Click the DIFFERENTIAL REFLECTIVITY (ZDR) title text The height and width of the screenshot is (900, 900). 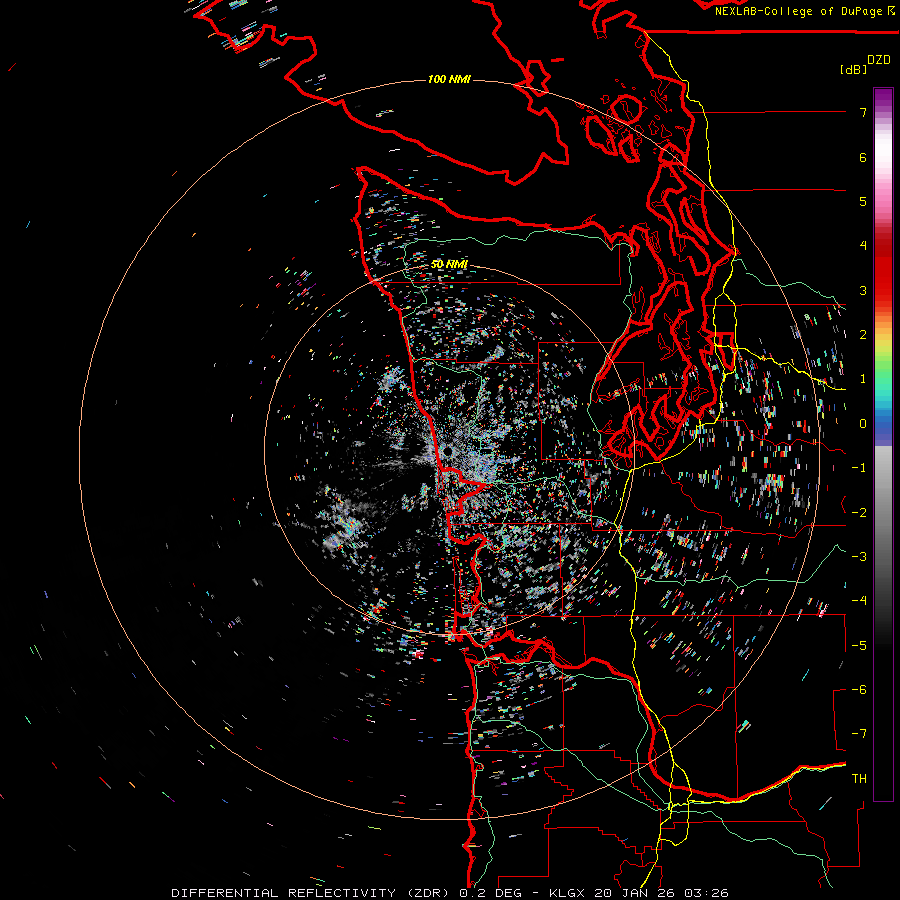coord(311,893)
